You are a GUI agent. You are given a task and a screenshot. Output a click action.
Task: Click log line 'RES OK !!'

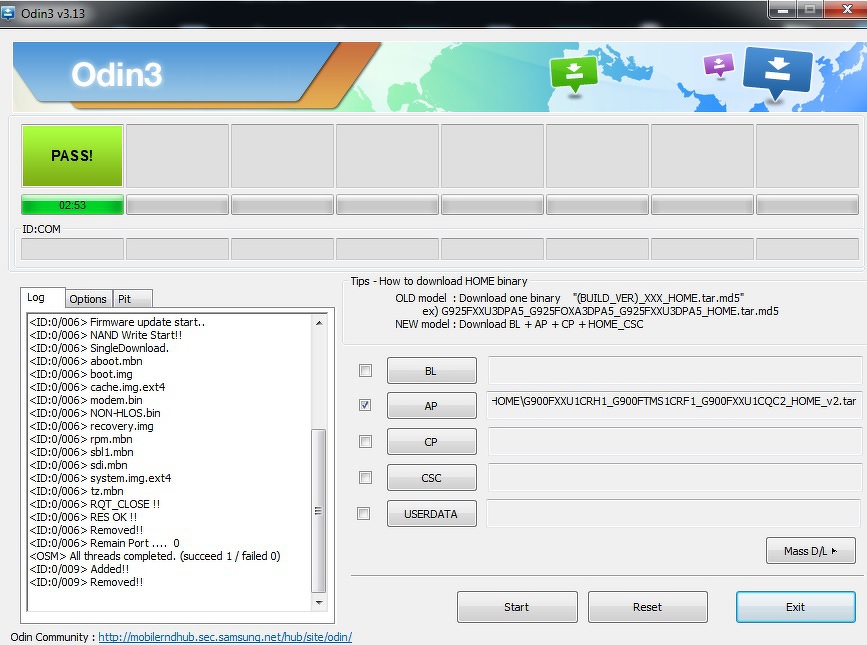(x=83, y=517)
